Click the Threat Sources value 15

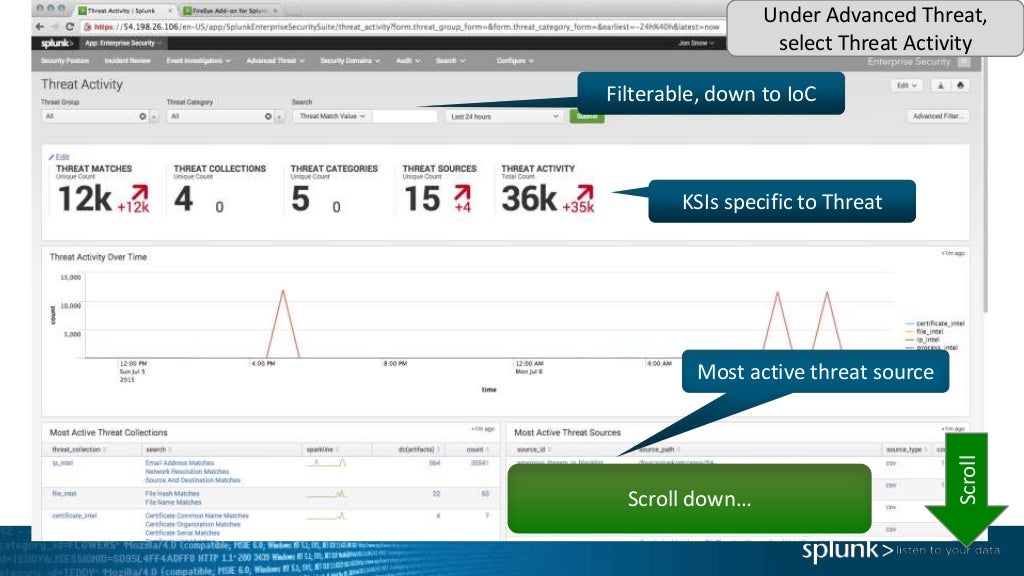(x=422, y=199)
